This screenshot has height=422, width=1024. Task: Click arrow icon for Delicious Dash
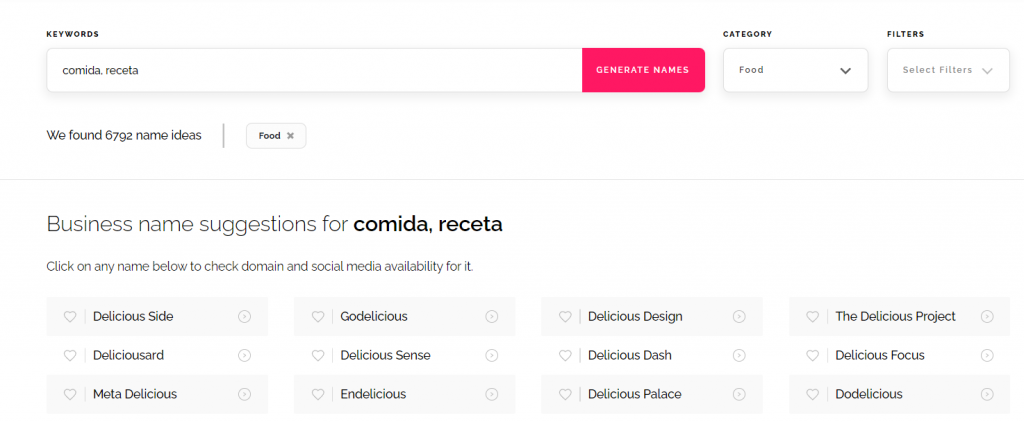(x=739, y=355)
